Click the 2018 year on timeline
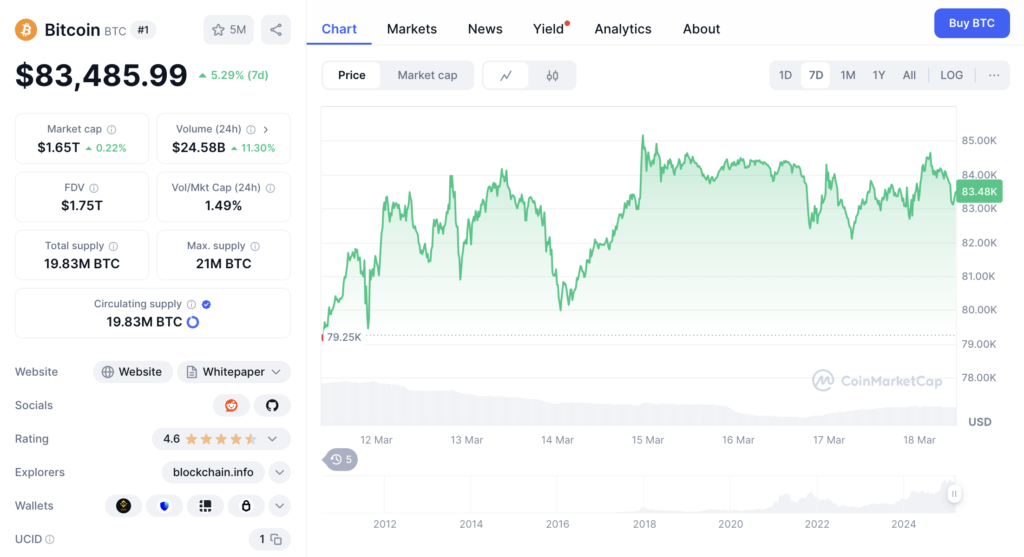 pos(644,524)
